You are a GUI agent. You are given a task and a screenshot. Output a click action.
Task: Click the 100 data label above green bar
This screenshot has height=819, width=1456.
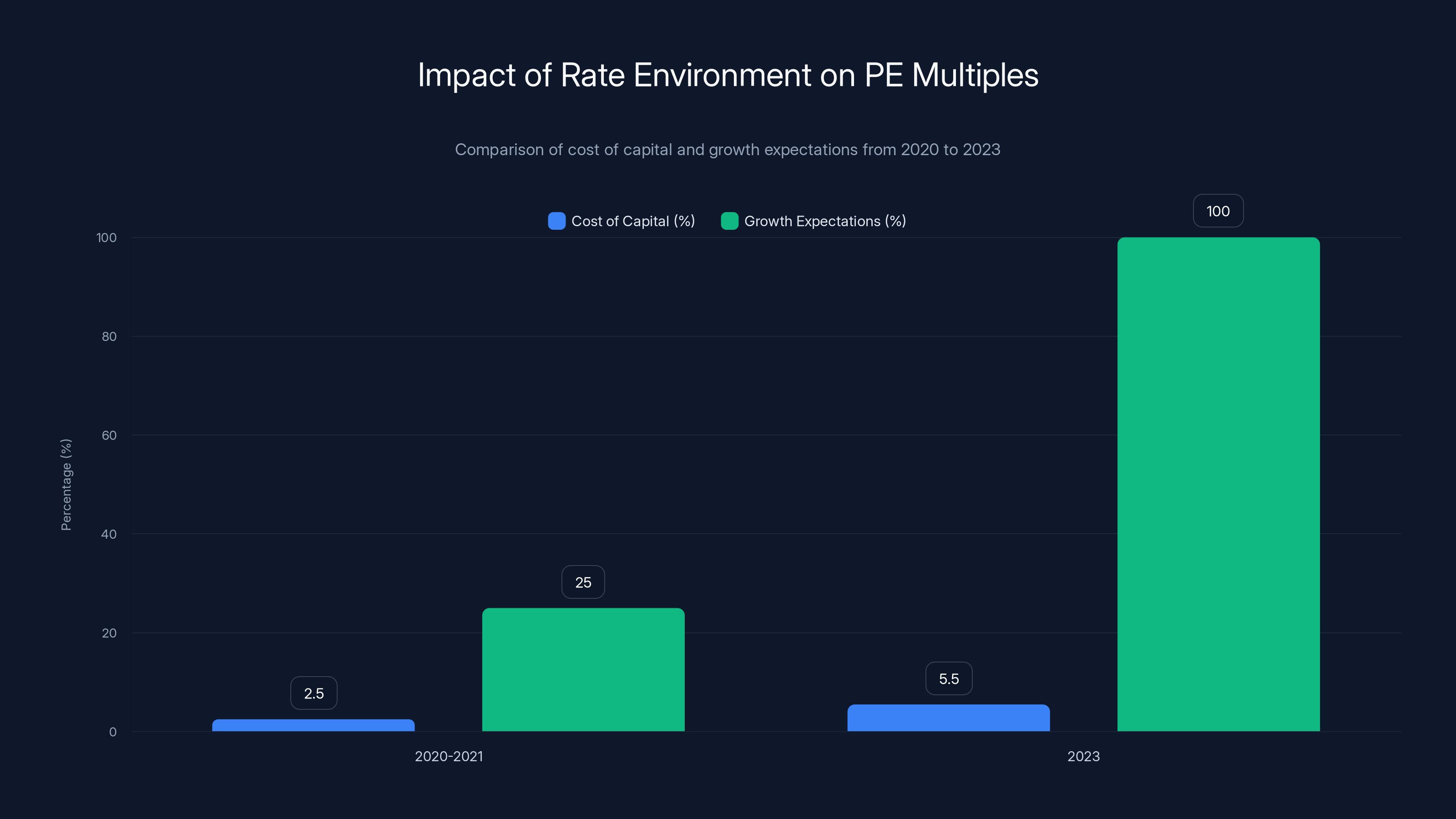[1218, 211]
